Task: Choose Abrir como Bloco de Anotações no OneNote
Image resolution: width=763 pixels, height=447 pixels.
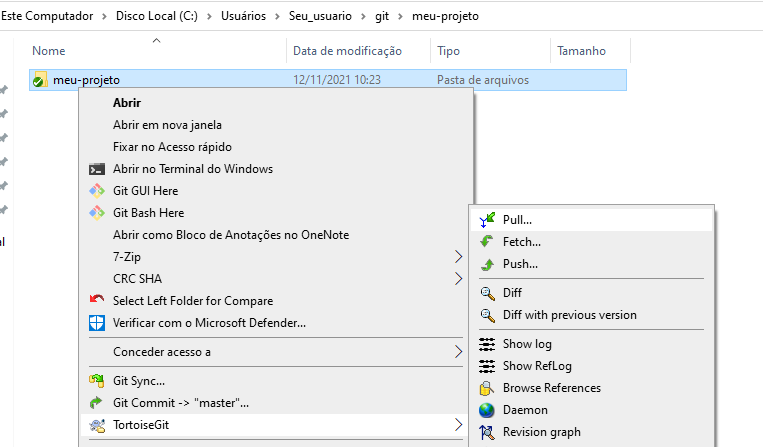Action: [275, 235]
